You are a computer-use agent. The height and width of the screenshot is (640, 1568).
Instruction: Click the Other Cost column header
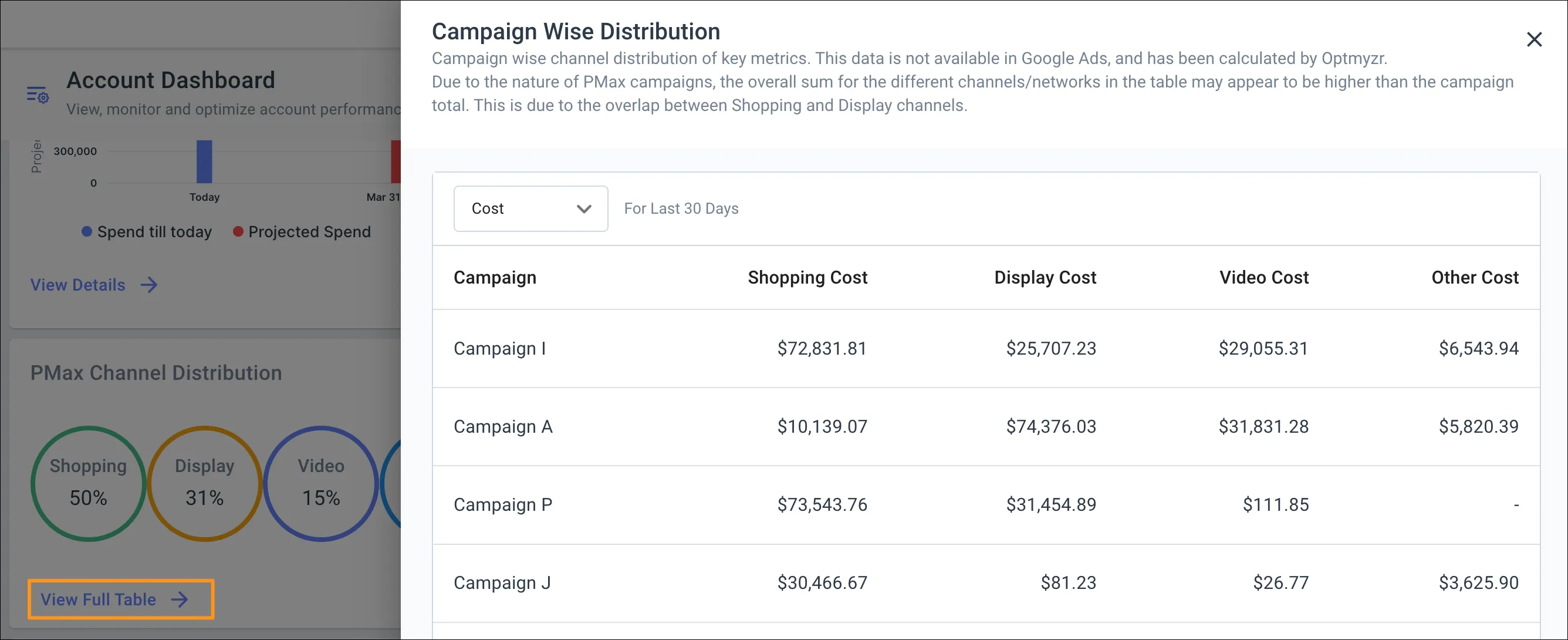point(1474,278)
